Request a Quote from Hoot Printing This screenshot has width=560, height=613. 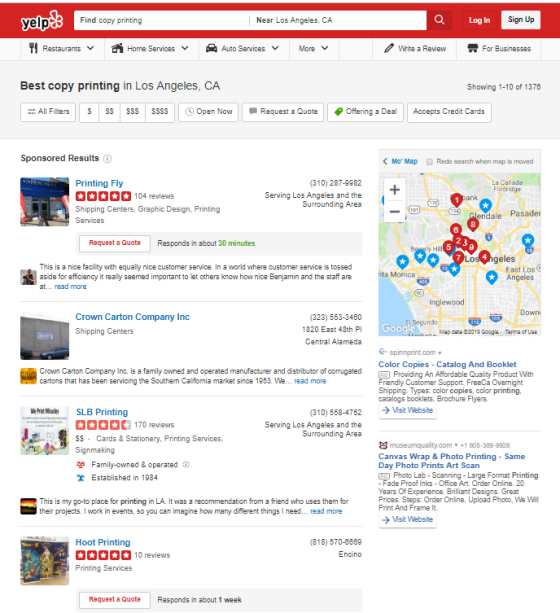point(115,599)
